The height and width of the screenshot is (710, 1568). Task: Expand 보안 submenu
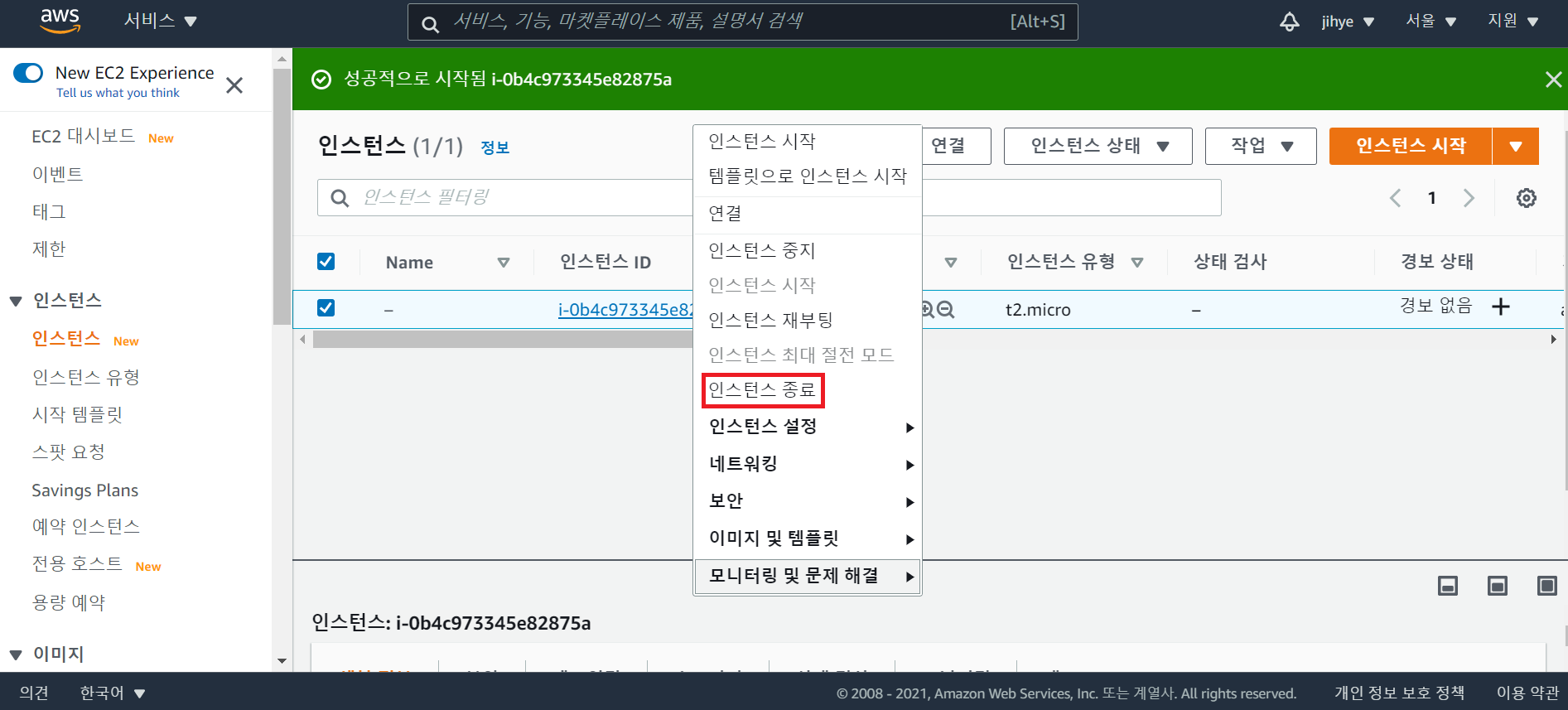808,501
